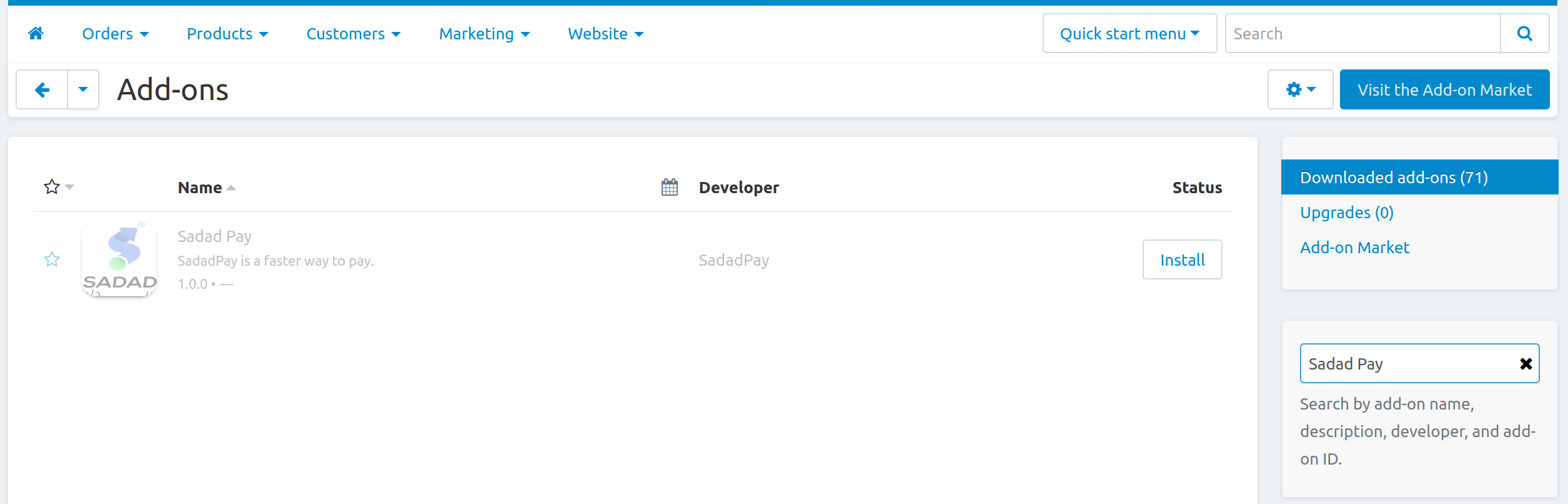Click the description 'SadadPay is a faster way to pay.'
Viewport: 1568px width, 504px height.
(x=275, y=261)
